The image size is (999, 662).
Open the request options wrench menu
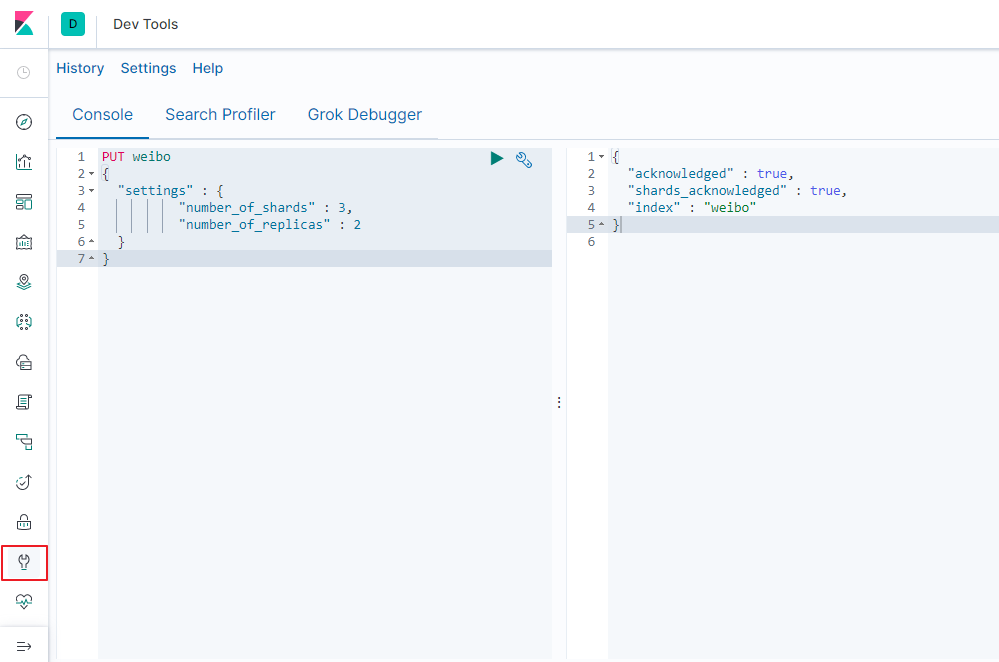click(x=524, y=158)
